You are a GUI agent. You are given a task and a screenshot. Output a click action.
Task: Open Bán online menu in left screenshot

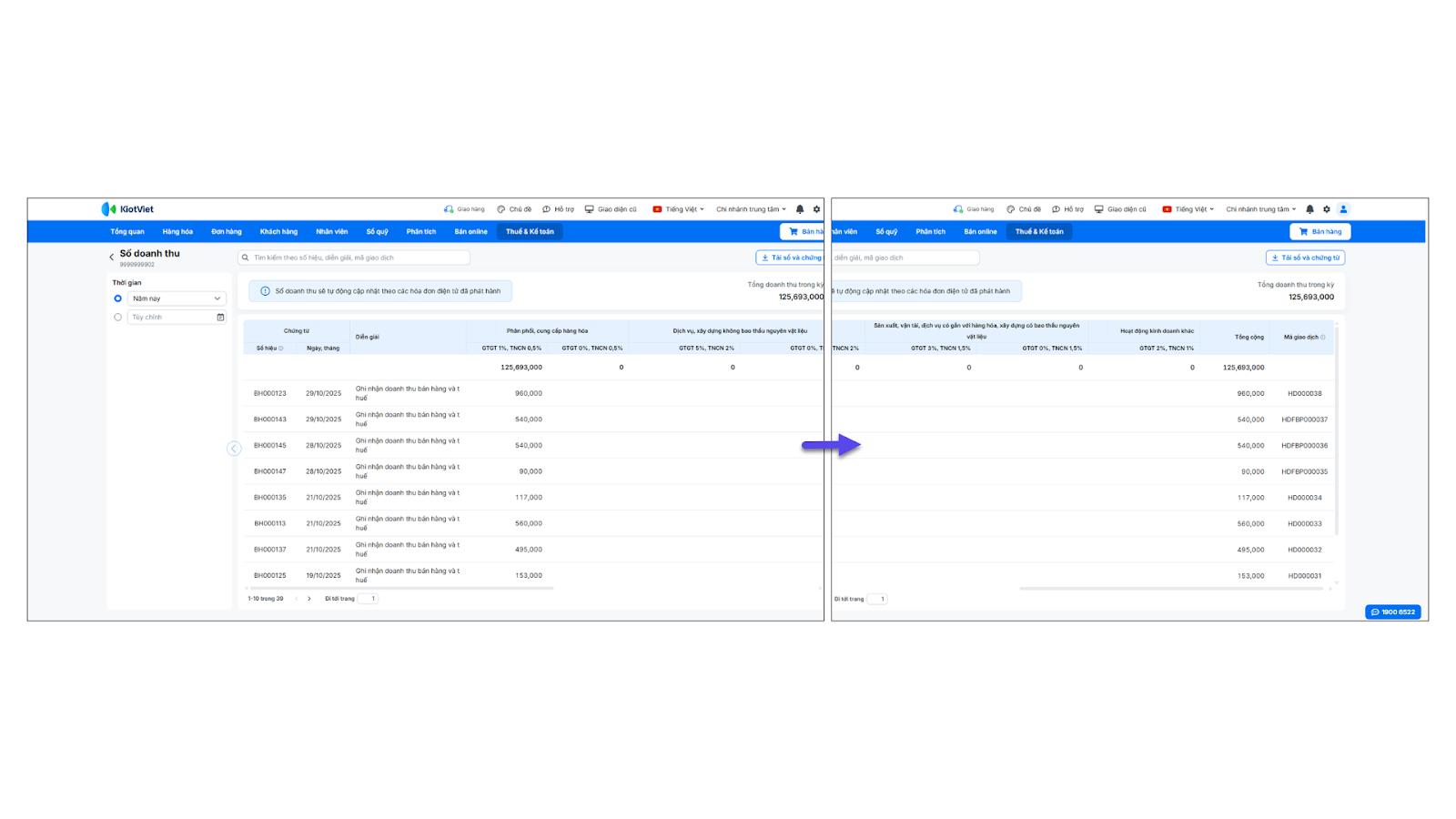point(470,232)
